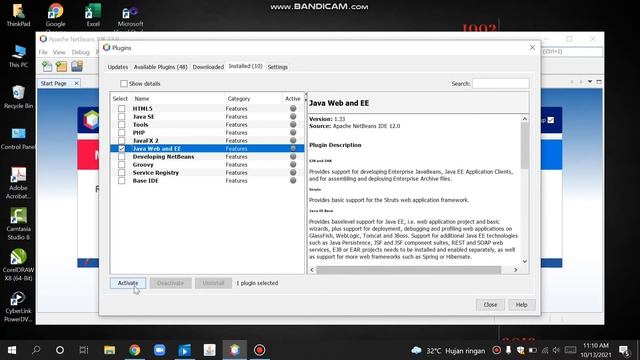This screenshot has width=640, height=360.
Task: Open the ThinkPad desktop shortcut
Action: [x=18, y=15]
